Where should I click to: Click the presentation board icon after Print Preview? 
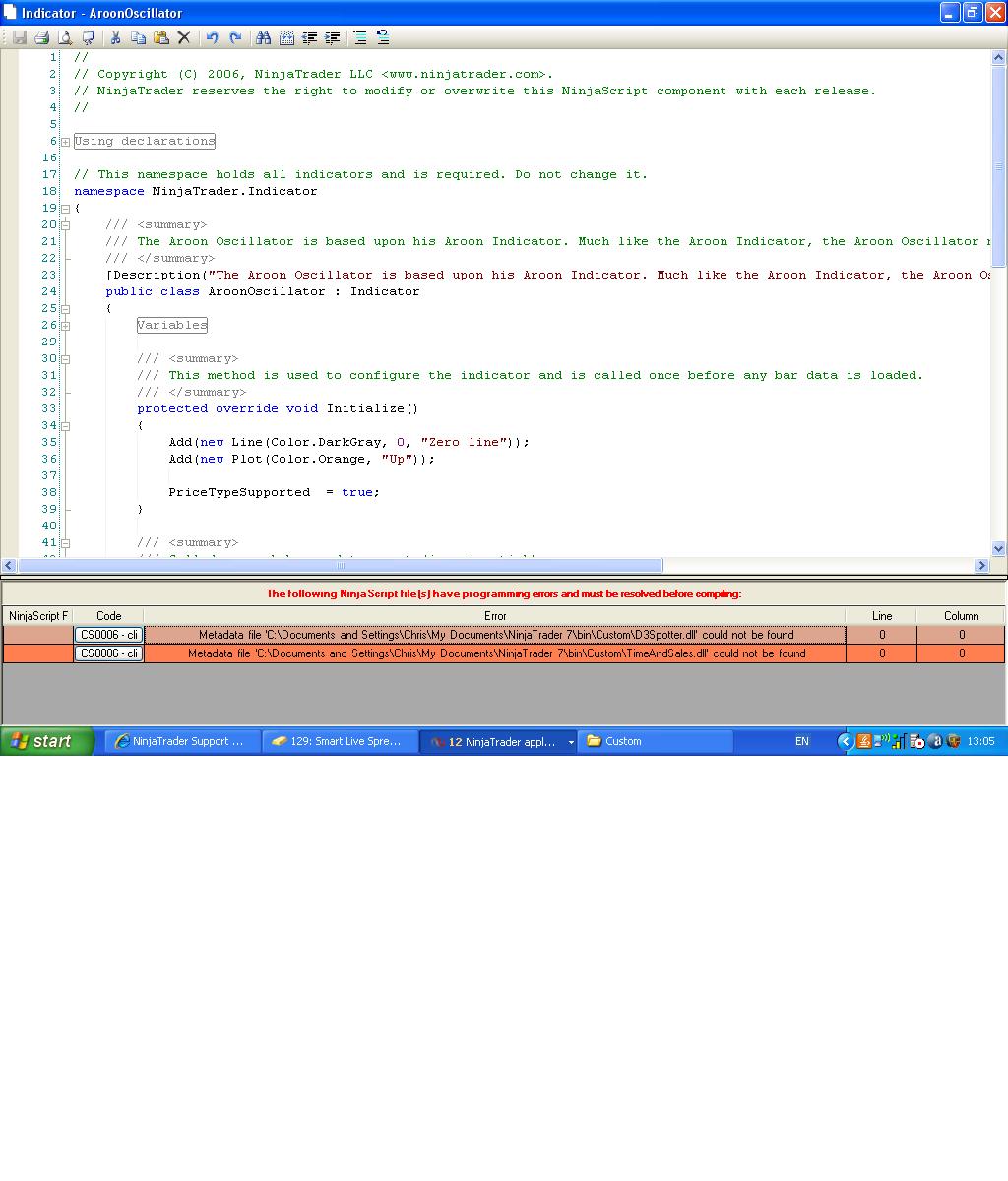tap(89, 37)
